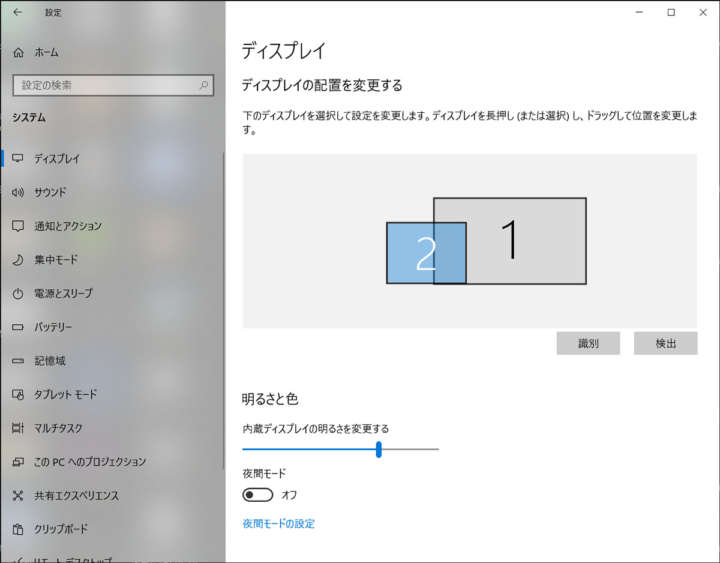This screenshot has height=563, width=720.
Task: Open サウンド settings page label
Action: (x=50, y=192)
